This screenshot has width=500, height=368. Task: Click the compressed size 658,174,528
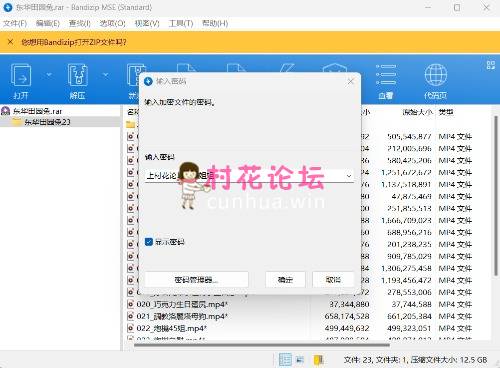point(347,316)
